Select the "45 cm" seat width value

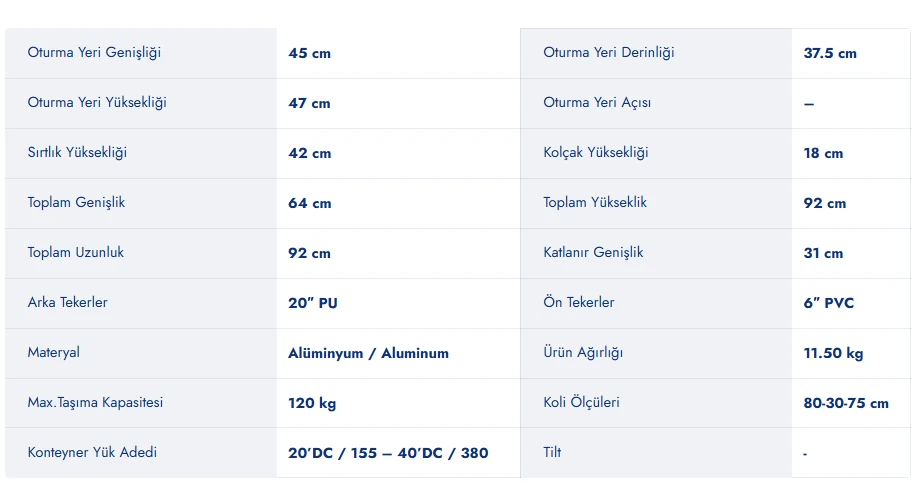[309, 53]
